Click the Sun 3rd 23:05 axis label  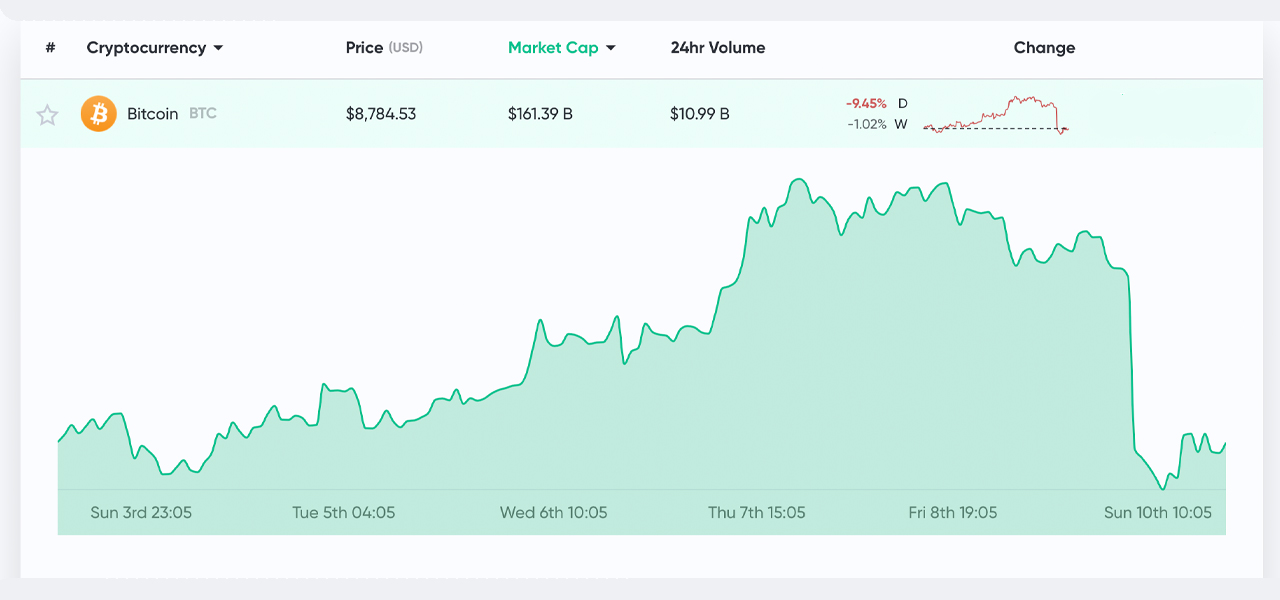click(141, 512)
